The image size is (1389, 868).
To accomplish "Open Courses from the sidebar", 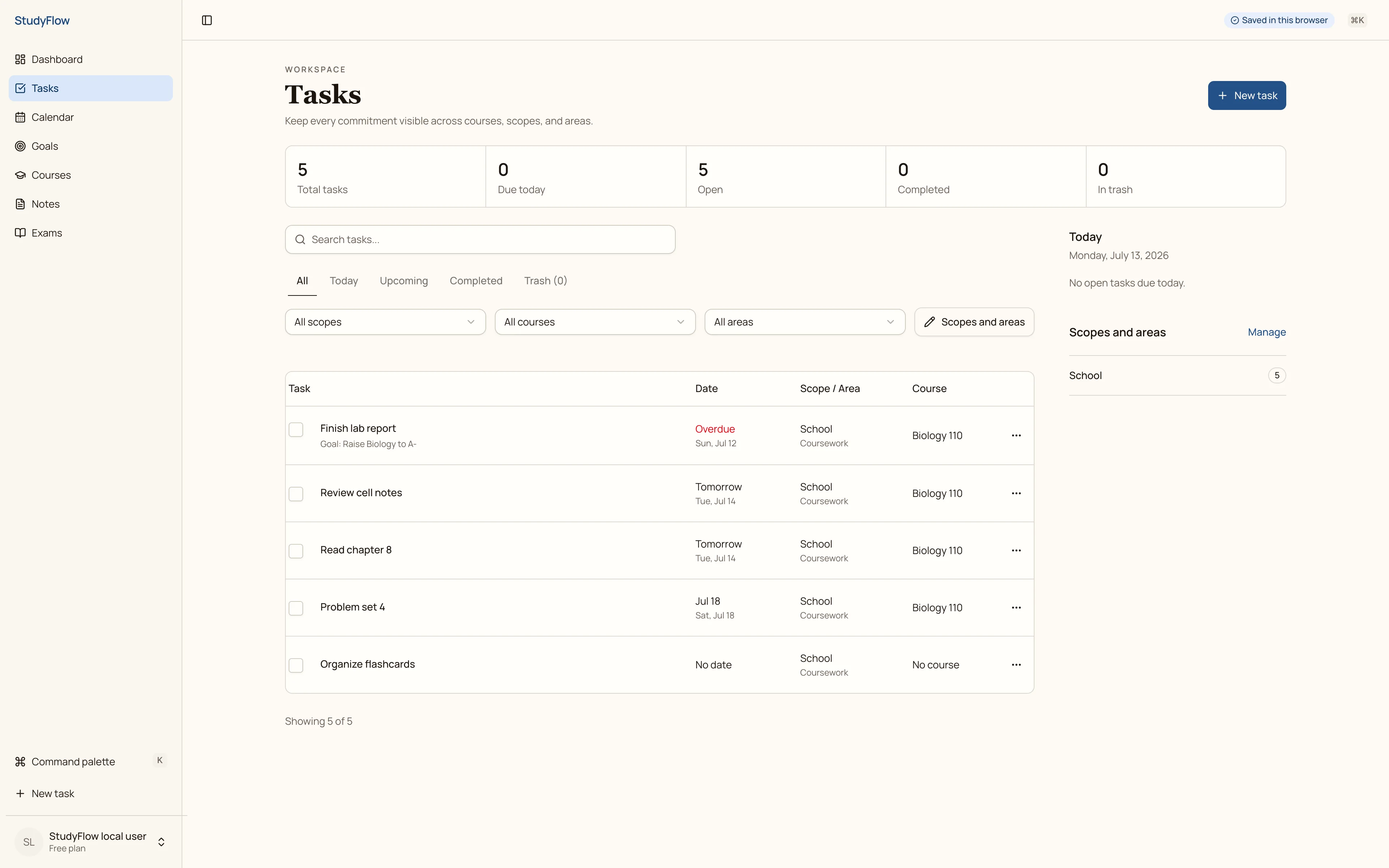I will click(x=91, y=175).
